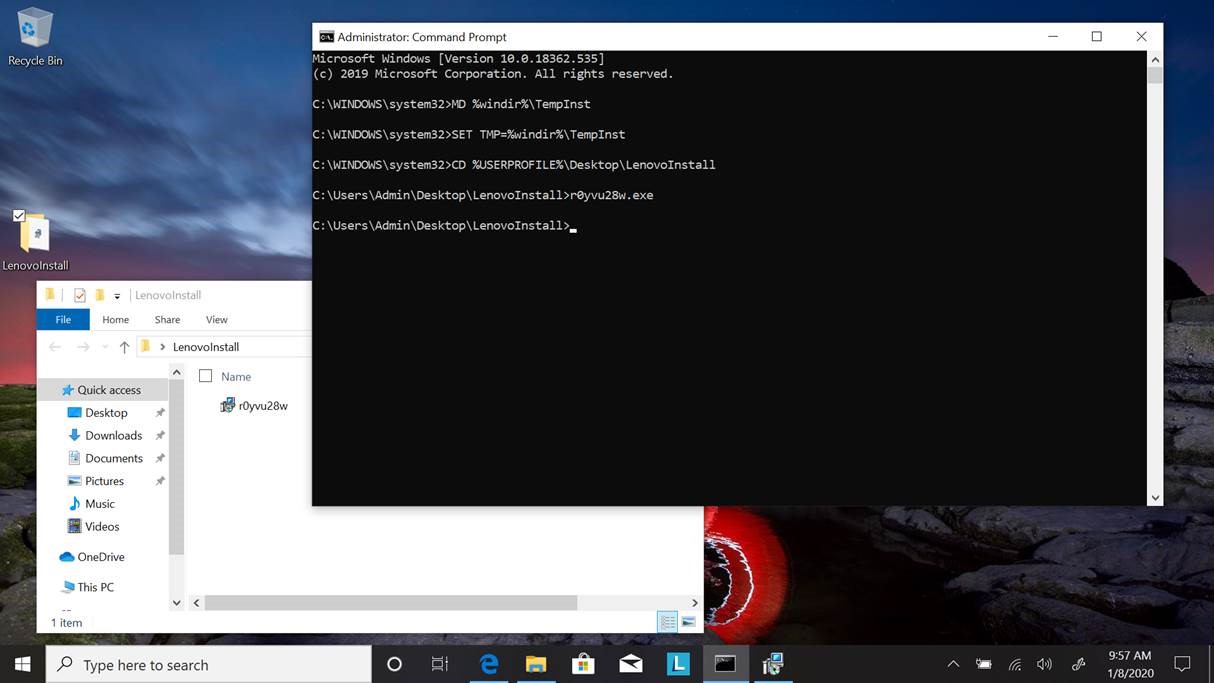Open Desktop in the navigation pane
This screenshot has height=683, width=1214.
106,413
